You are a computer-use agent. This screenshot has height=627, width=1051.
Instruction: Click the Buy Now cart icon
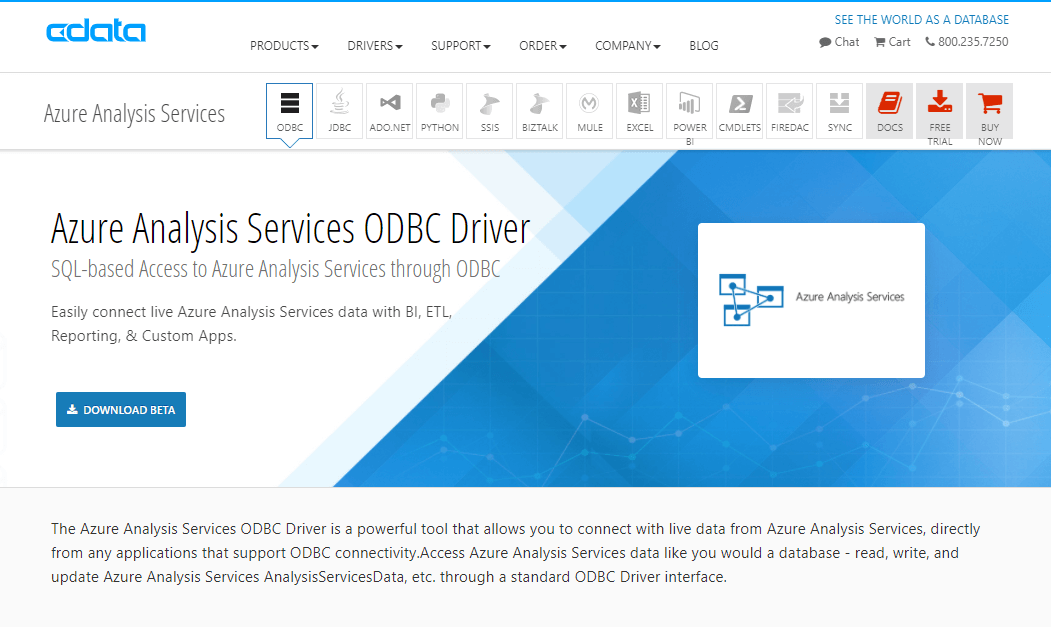989,111
